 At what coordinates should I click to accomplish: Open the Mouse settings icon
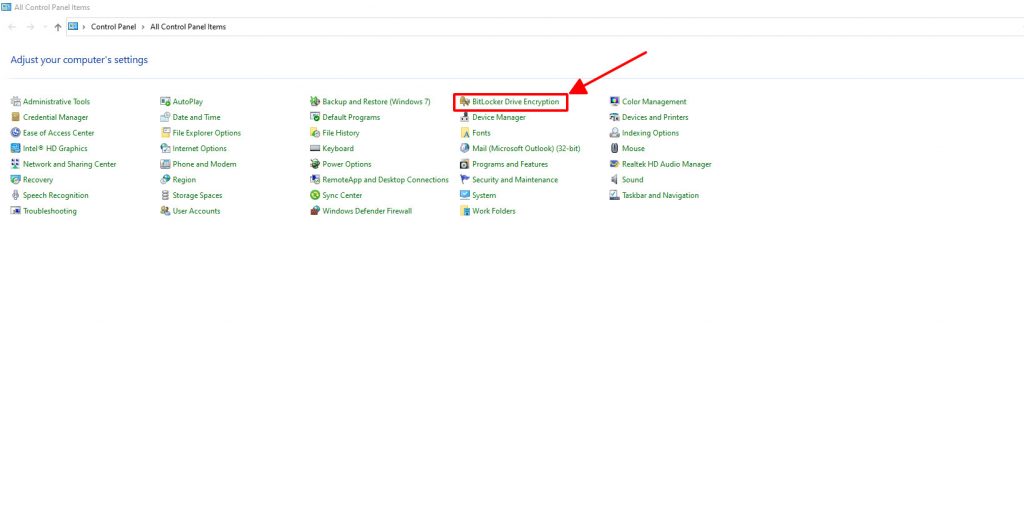coord(614,148)
